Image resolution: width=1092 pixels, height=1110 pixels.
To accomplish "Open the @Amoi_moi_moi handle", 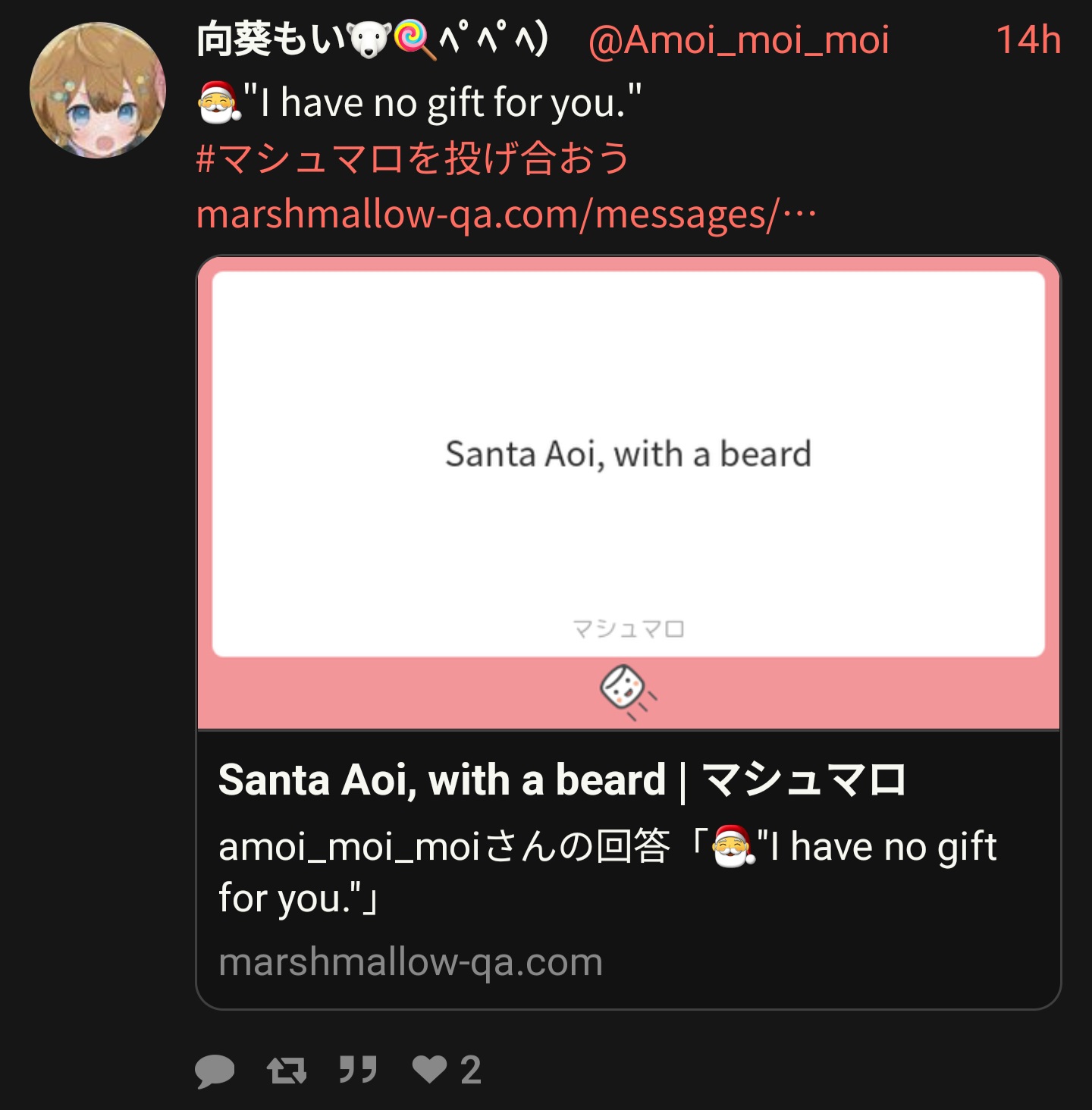I will click(738, 40).
